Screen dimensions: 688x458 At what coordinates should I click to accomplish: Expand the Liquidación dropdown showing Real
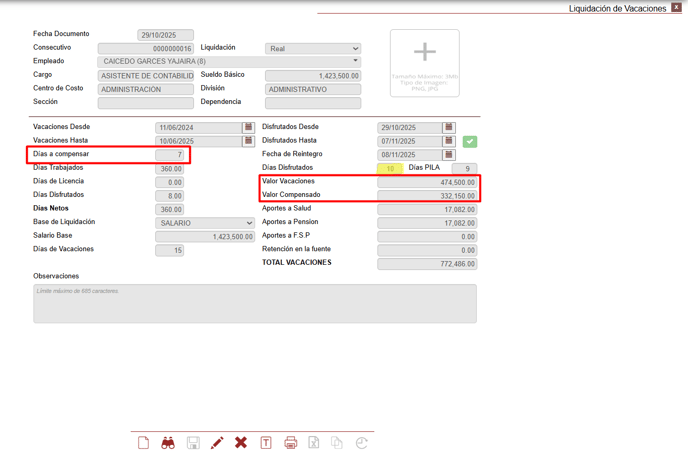pyautogui.click(x=313, y=48)
